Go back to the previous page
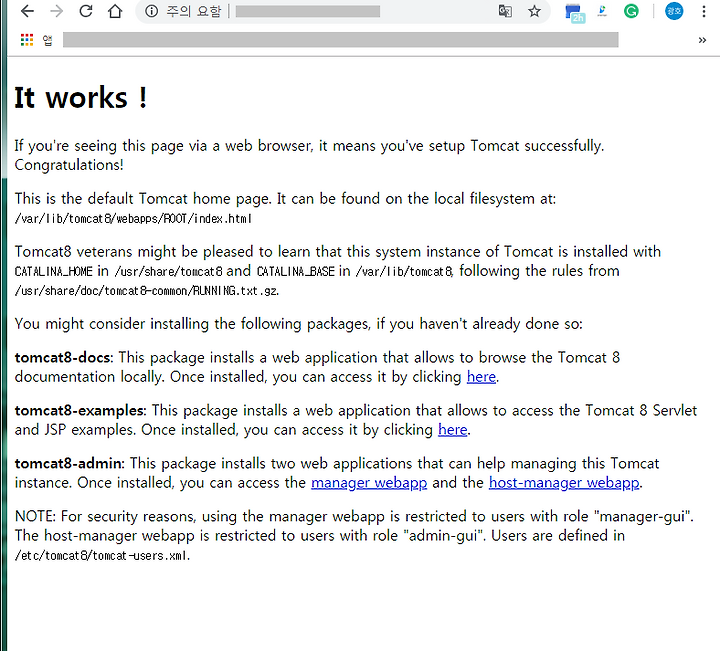 tap(28, 11)
